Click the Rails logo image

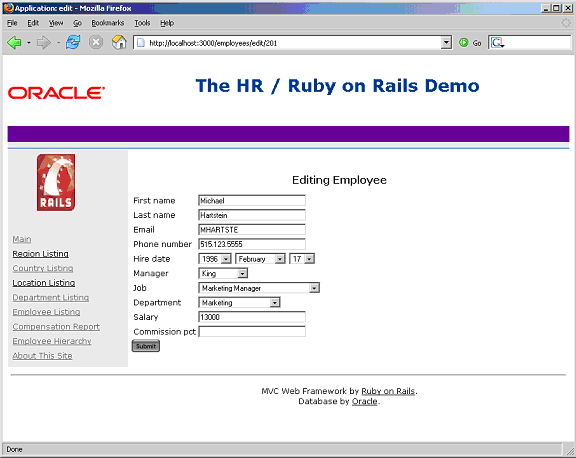click(56, 183)
